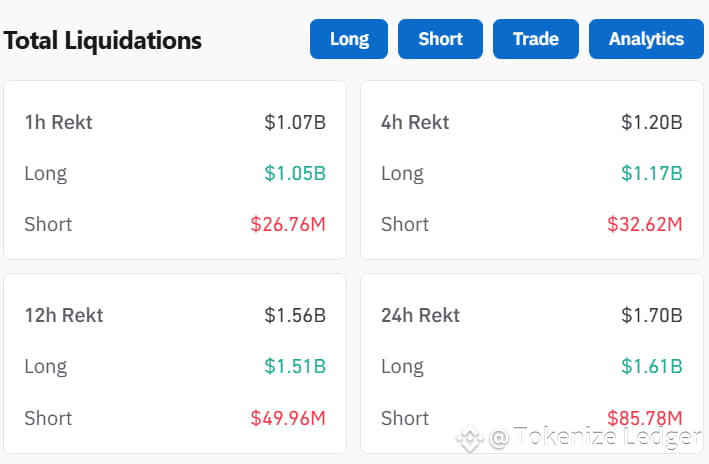The image size is (709, 464).
Task: Select the 4h long value $1.17B
Action: (652, 173)
